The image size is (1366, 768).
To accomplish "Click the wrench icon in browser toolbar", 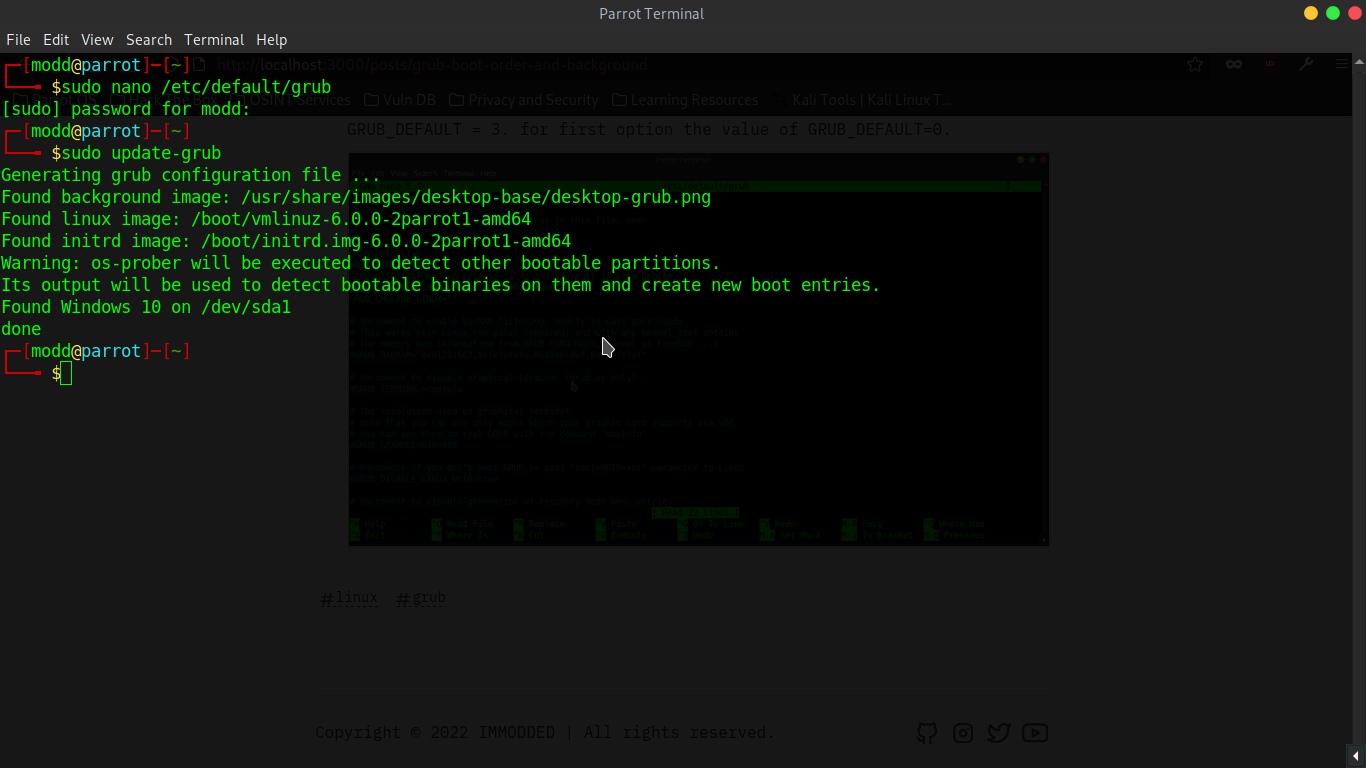I will 1306,64.
